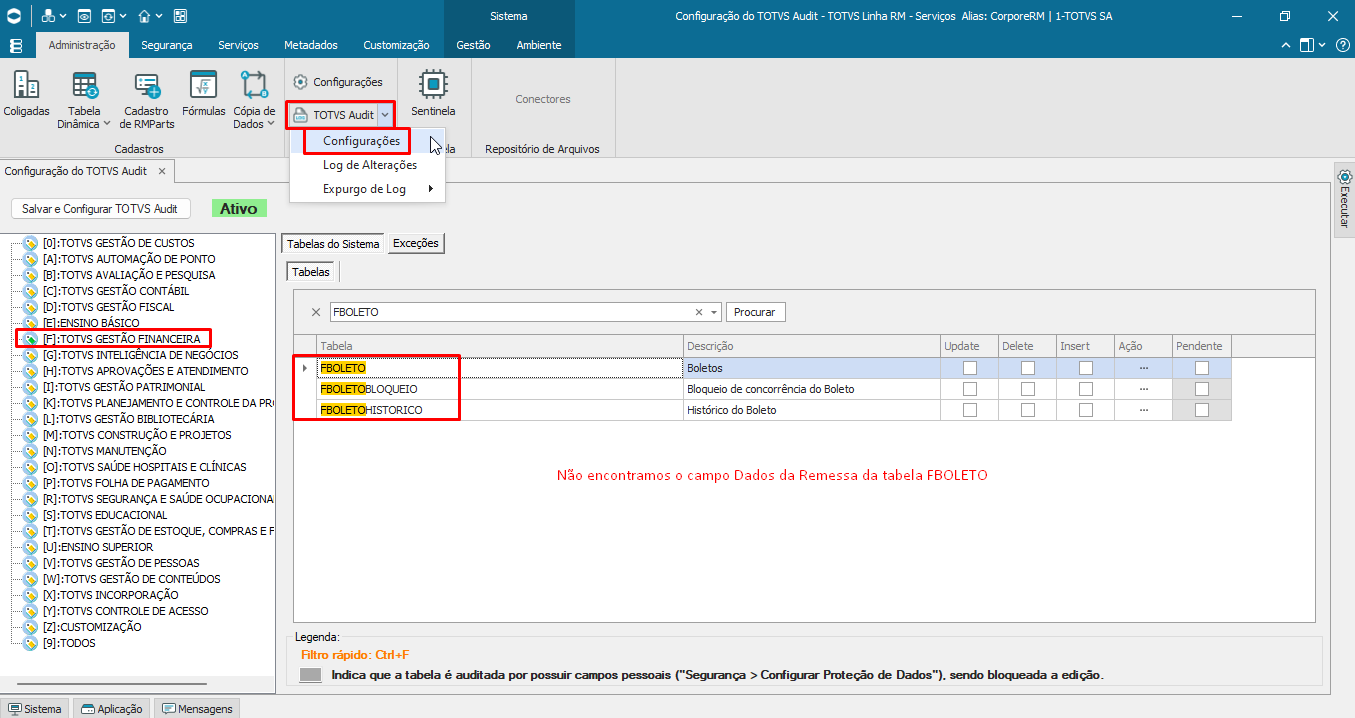
Task: Click the TOTVS GESTÃO FINANCEIRA node icon
Action: [x=30, y=339]
